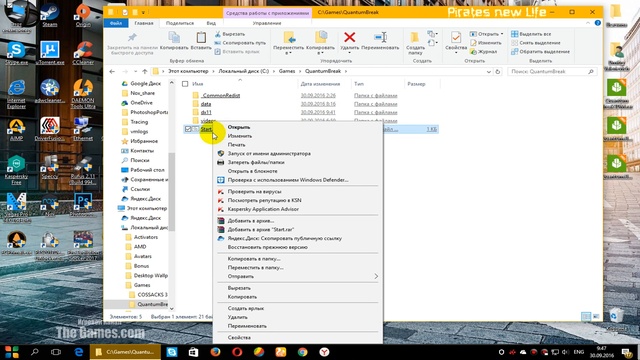Click Локальный диск (C:) breadcrumb
The image size is (640, 360).
pos(244,71)
